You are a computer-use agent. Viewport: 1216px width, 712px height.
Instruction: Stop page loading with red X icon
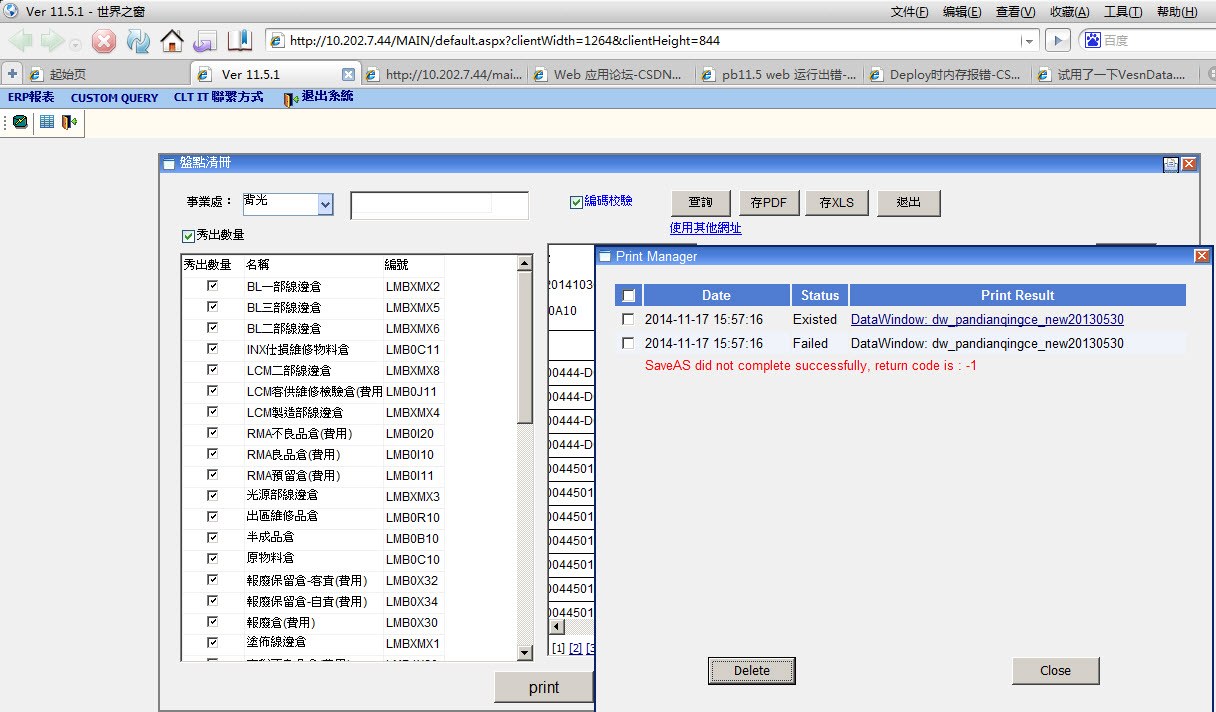pyautogui.click(x=104, y=41)
